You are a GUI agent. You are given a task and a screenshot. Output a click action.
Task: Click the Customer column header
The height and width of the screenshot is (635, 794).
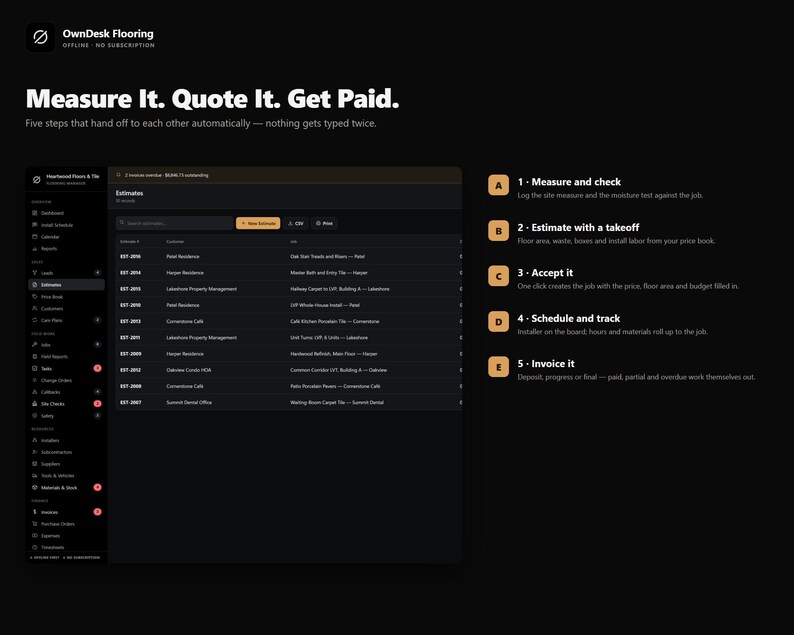click(x=175, y=242)
